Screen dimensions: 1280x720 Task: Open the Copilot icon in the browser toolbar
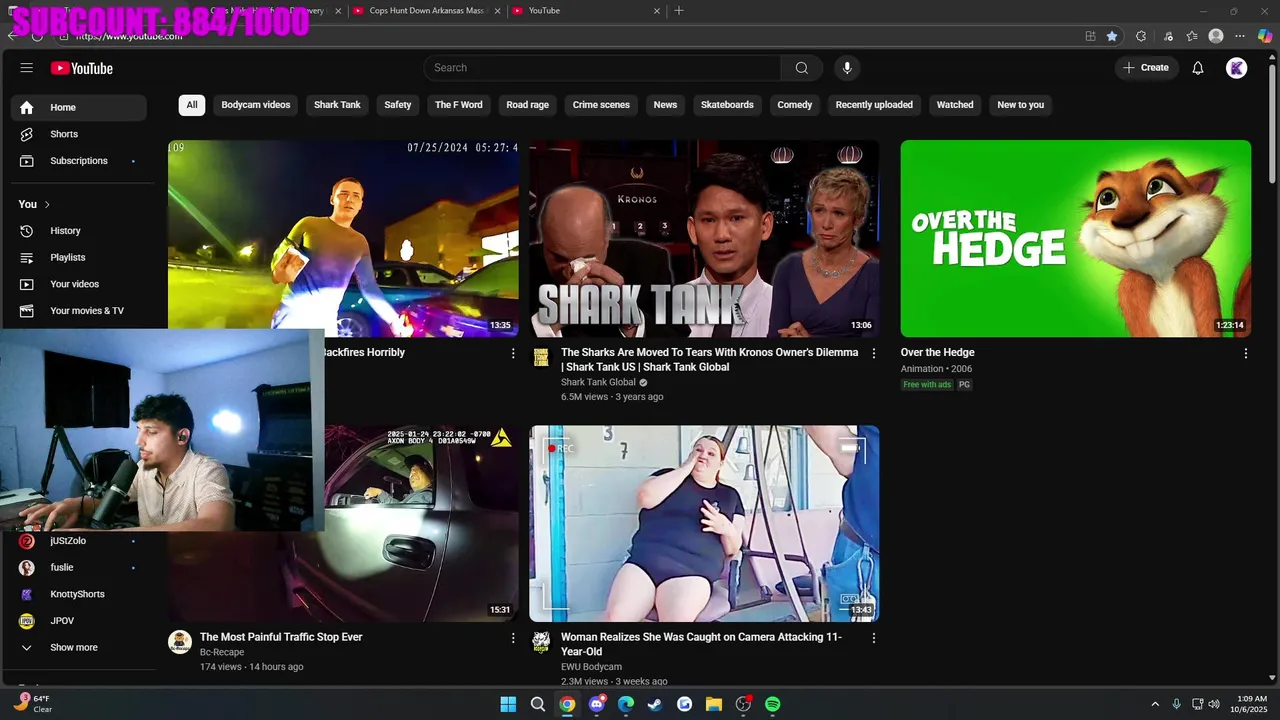[1265, 36]
